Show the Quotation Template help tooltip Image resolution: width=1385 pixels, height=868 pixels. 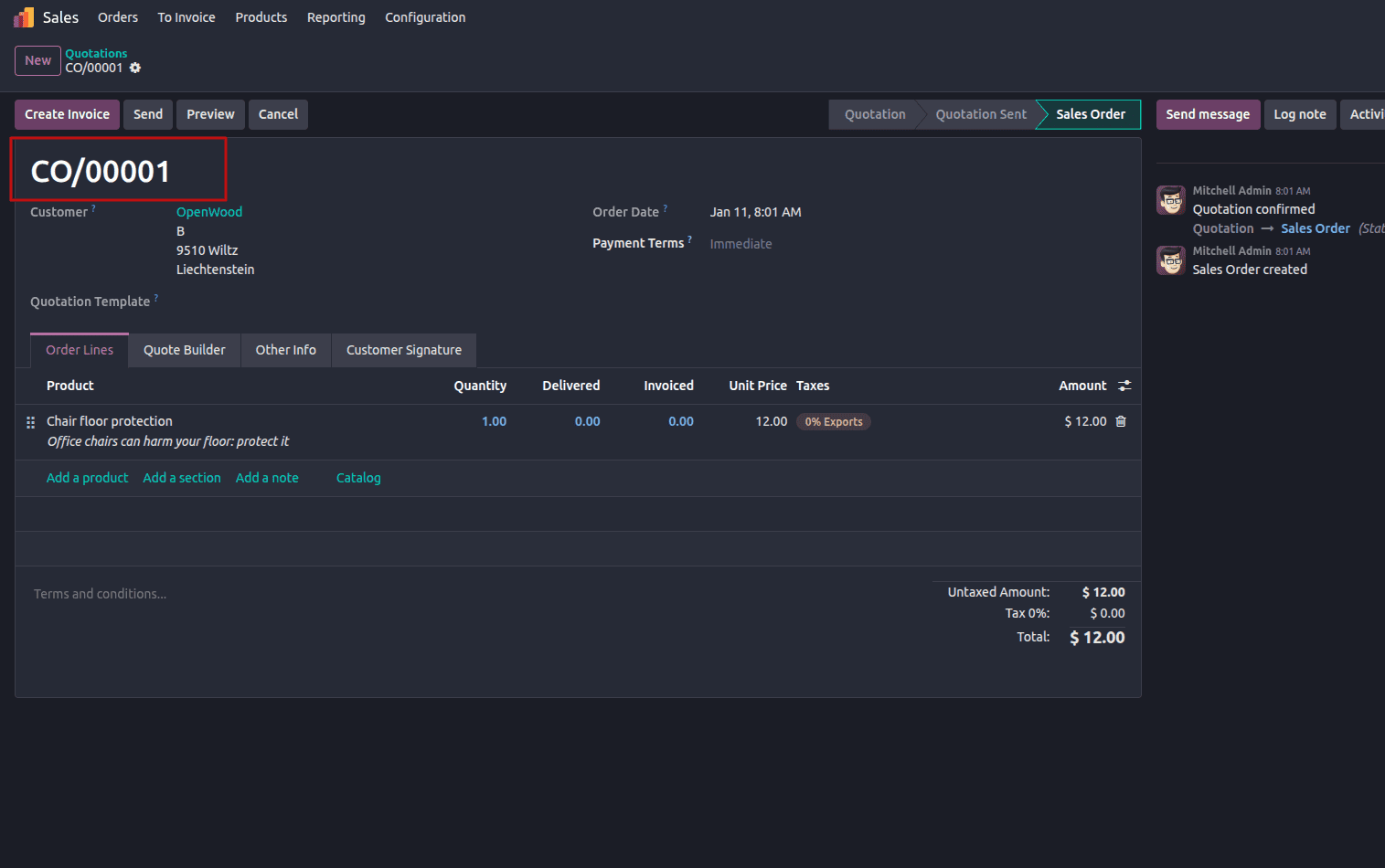tap(155, 298)
